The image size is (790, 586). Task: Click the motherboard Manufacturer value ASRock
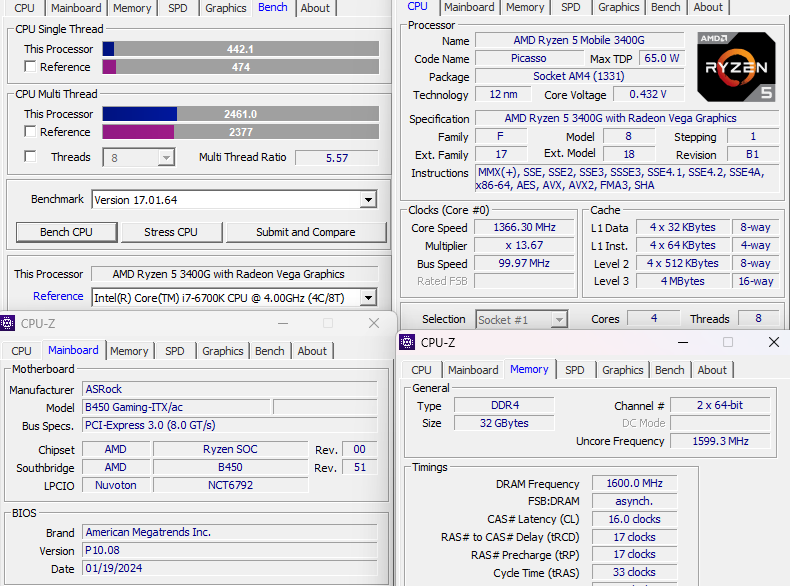point(230,389)
